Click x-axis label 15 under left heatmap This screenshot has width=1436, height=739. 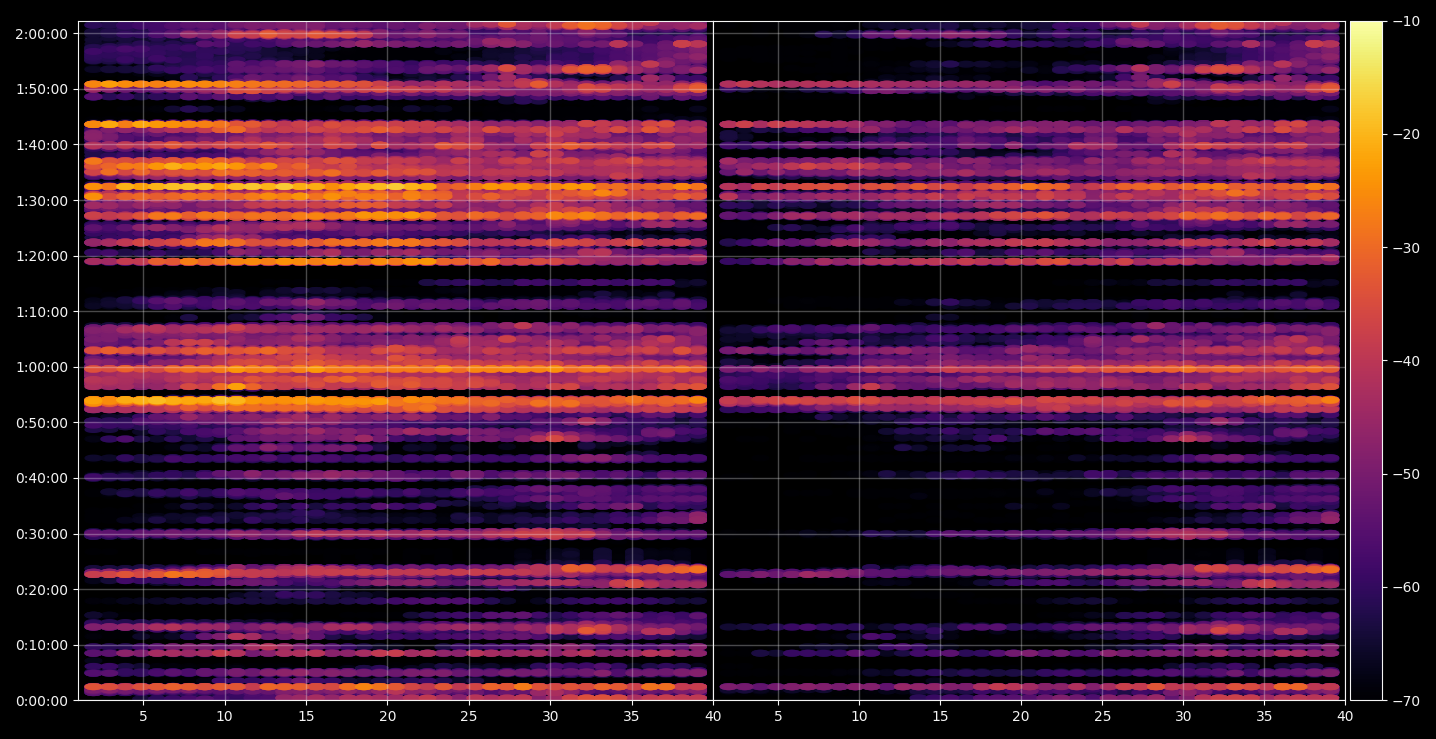click(x=306, y=717)
